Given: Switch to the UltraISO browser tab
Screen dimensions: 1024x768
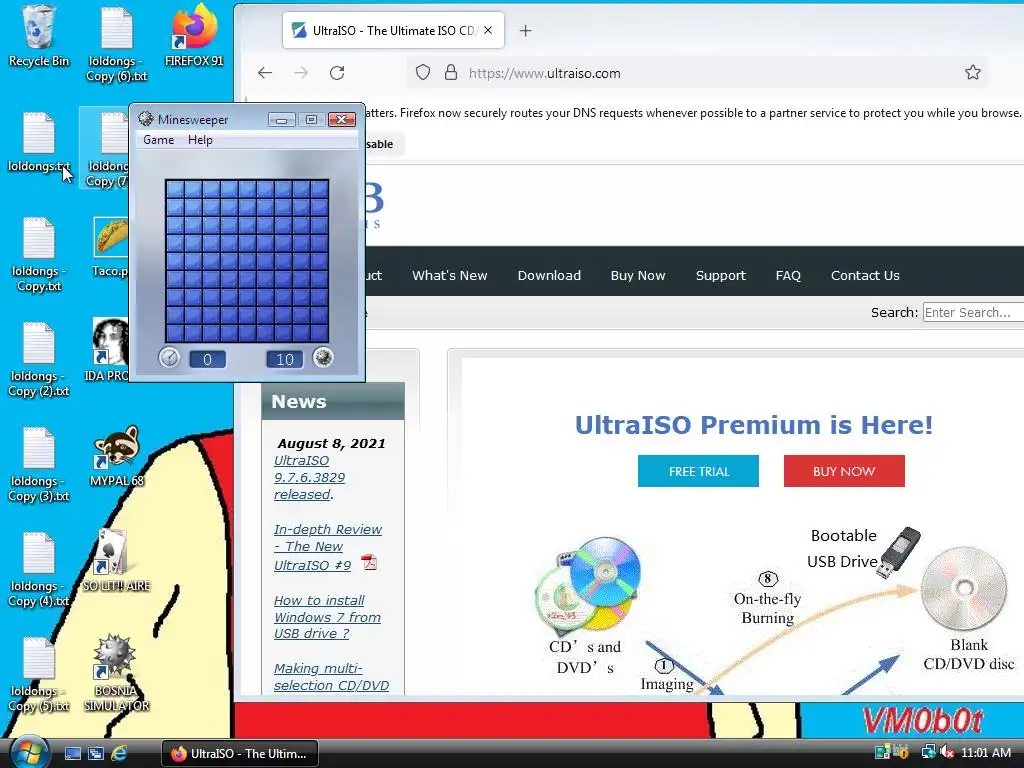Looking at the screenshot, I should pos(393,30).
